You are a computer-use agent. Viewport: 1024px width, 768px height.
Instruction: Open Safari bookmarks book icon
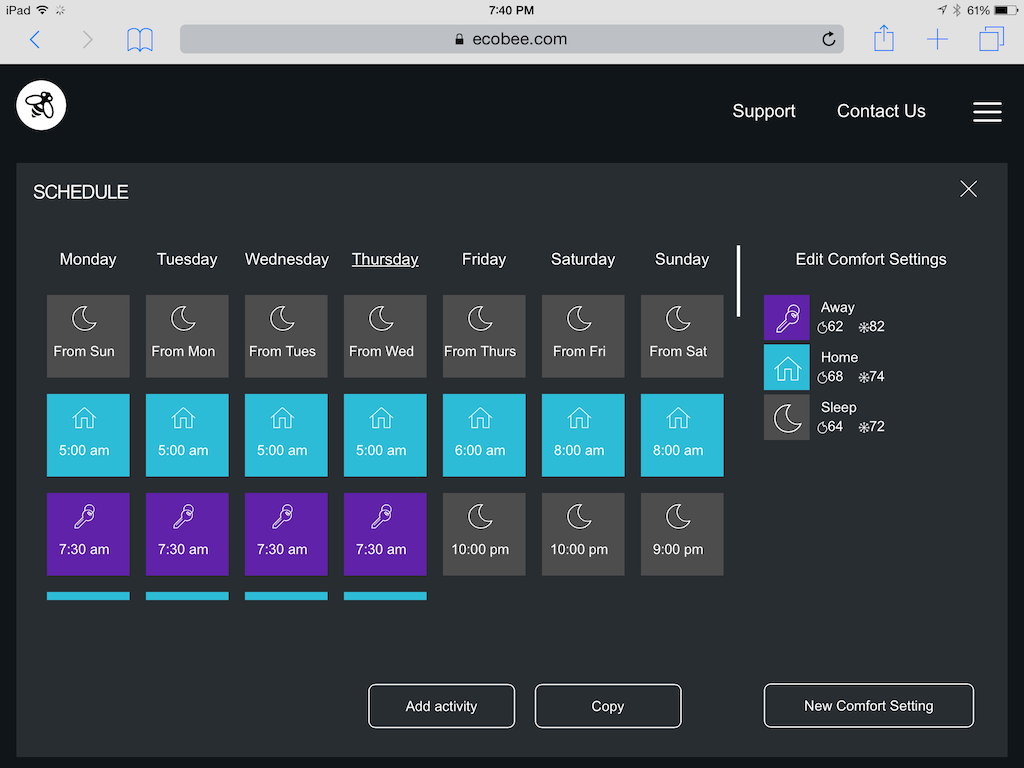(x=140, y=40)
